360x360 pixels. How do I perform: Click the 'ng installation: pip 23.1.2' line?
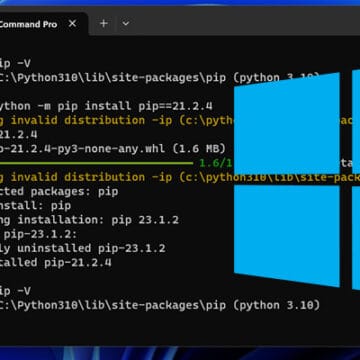[89, 220]
